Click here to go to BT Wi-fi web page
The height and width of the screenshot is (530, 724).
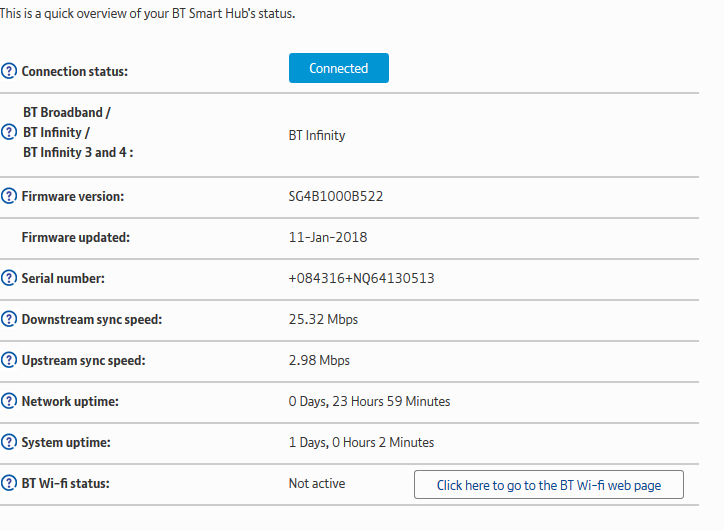(x=549, y=485)
